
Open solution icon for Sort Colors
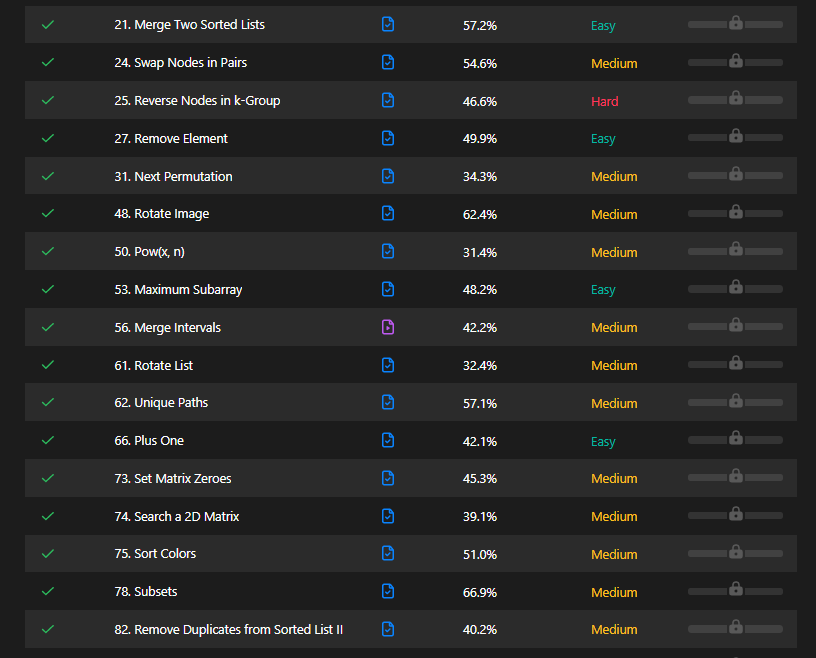tap(388, 553)
